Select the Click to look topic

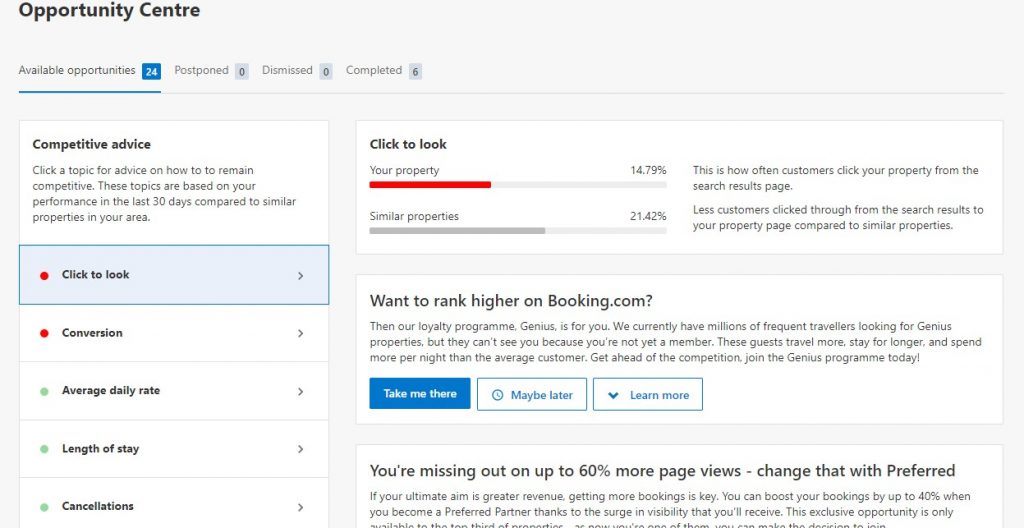point(174,275)
